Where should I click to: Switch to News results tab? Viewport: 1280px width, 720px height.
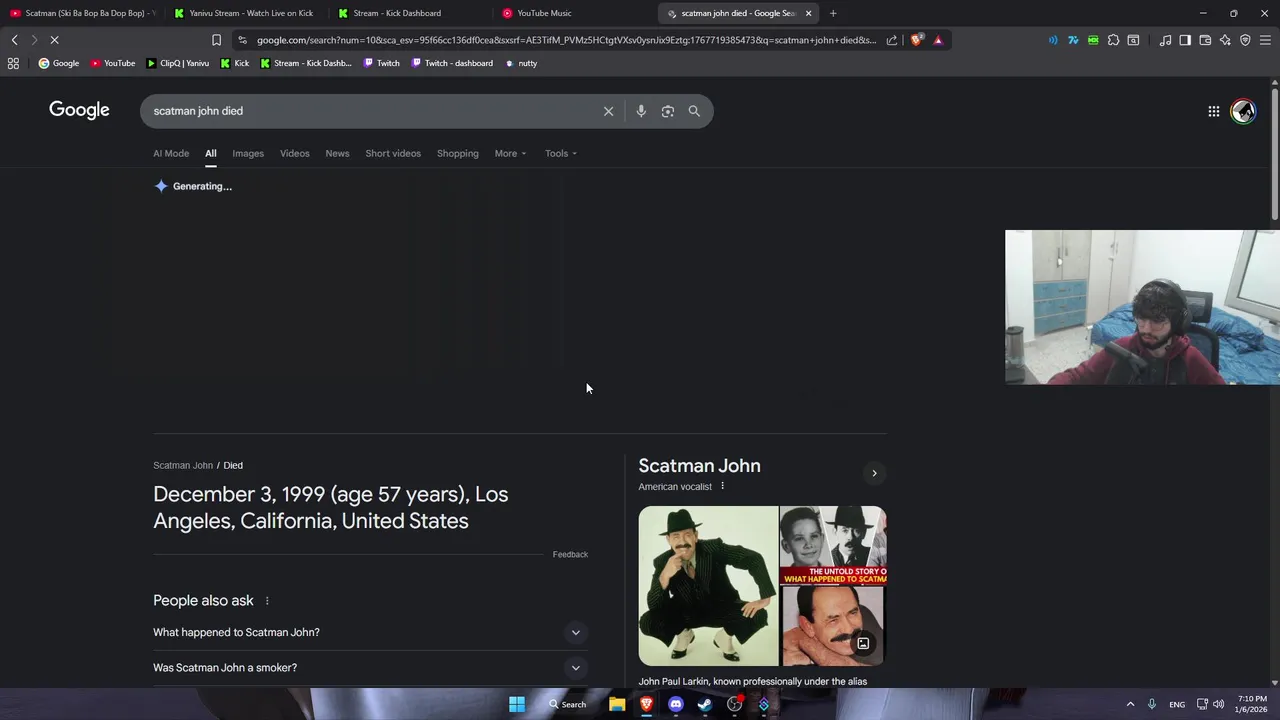(x=337, y=153)
